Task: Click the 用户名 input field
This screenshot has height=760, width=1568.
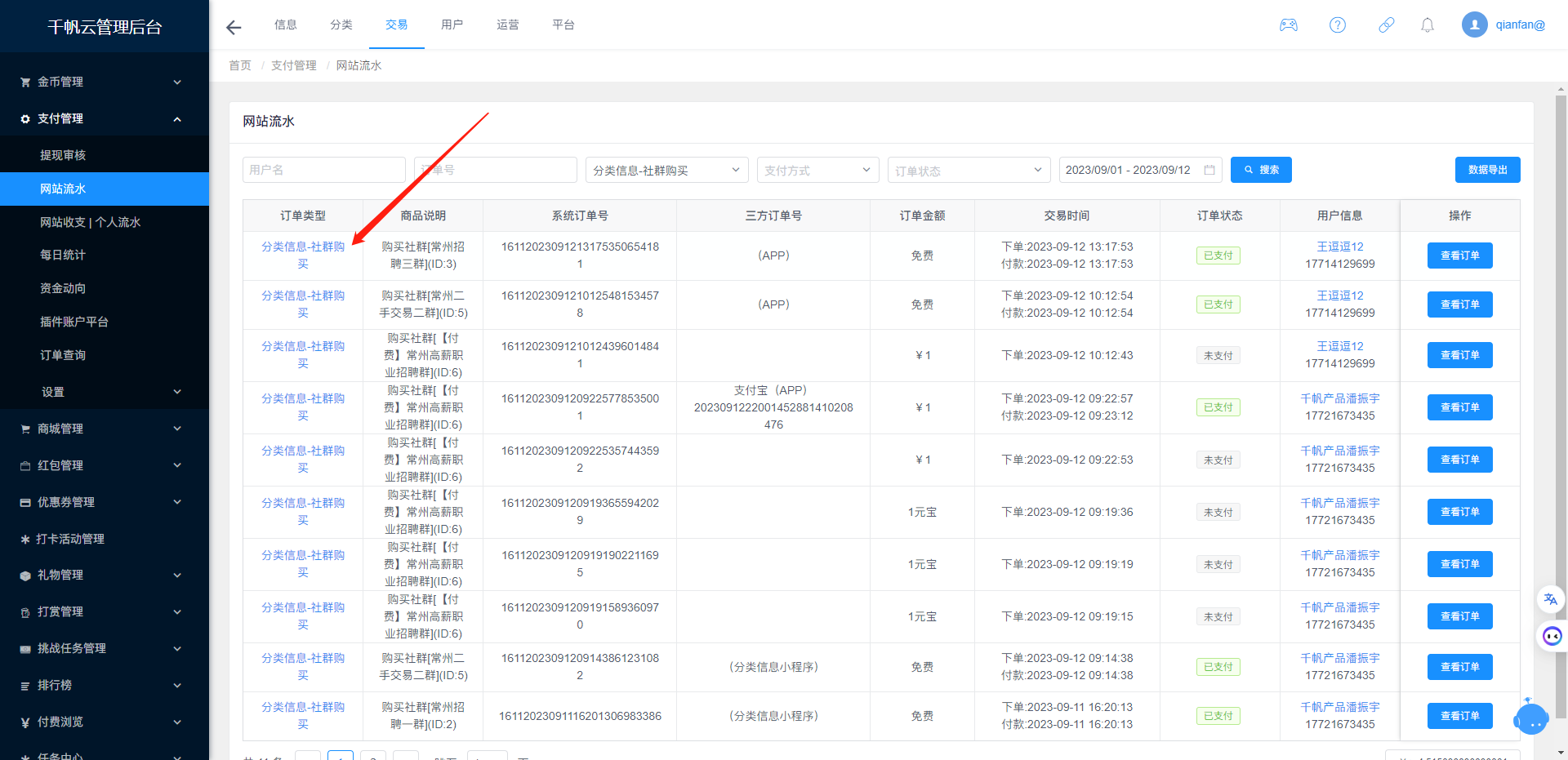Action: coord(324,170)
